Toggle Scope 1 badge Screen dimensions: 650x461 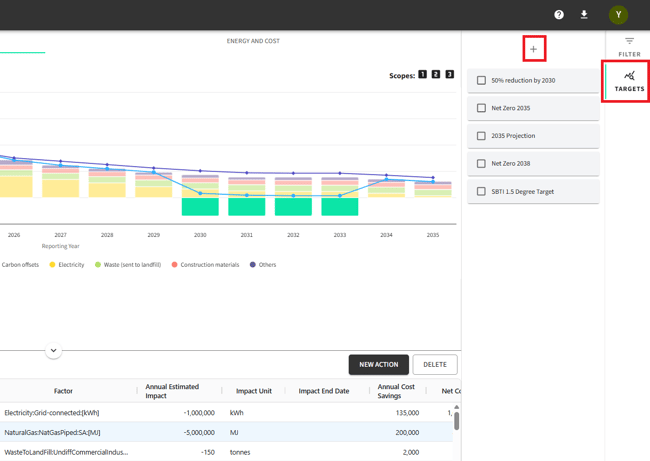(x=422, y=75)
